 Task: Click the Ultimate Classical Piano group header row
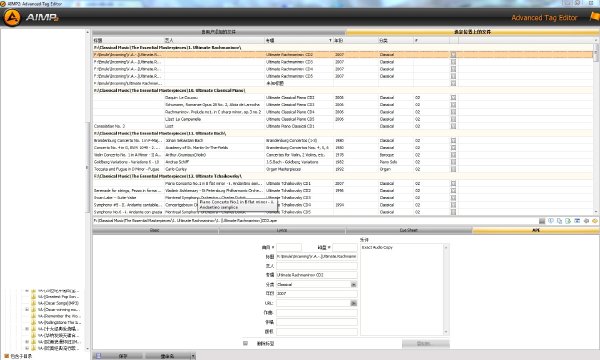click(343, 91)
